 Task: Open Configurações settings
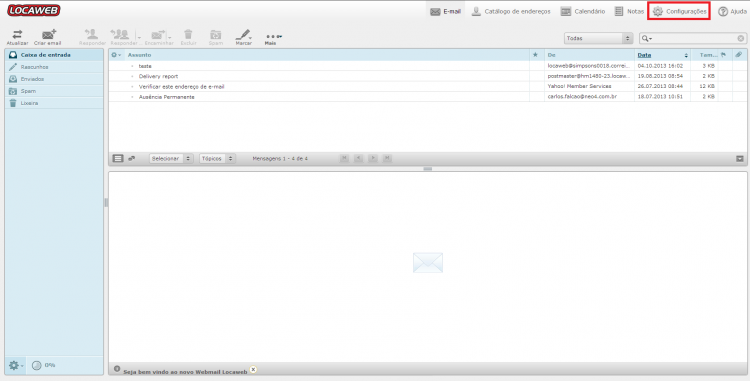679,11
